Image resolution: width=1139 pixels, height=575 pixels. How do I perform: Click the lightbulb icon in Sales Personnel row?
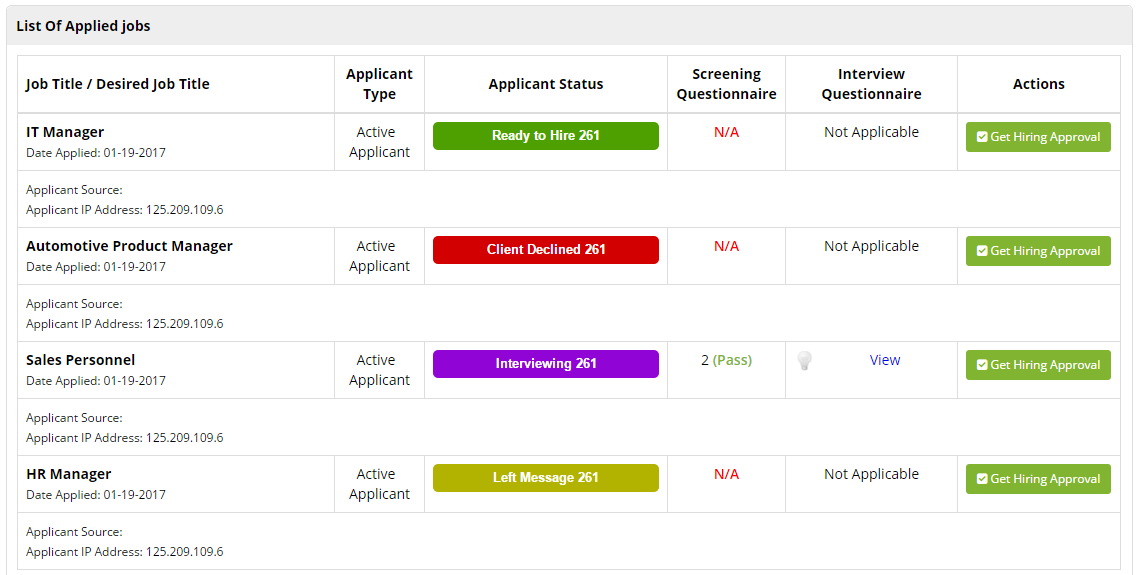point(804,361)
